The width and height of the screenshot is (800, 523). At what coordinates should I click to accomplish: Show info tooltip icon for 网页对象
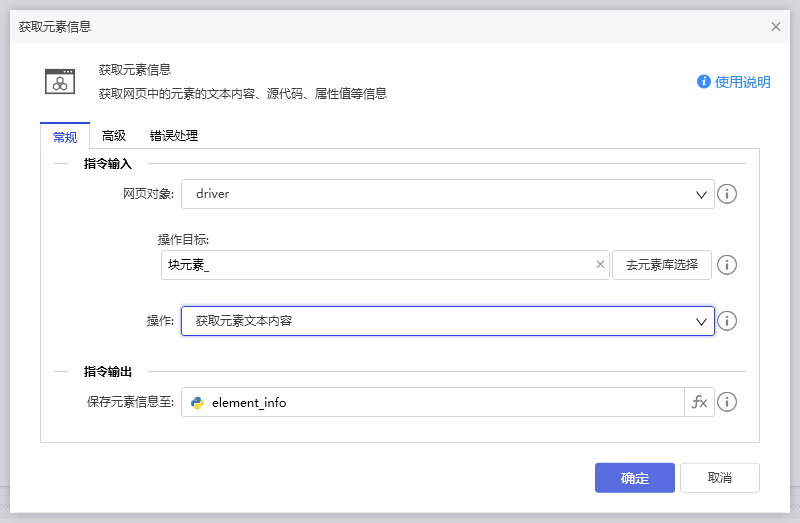click(728, 194)
